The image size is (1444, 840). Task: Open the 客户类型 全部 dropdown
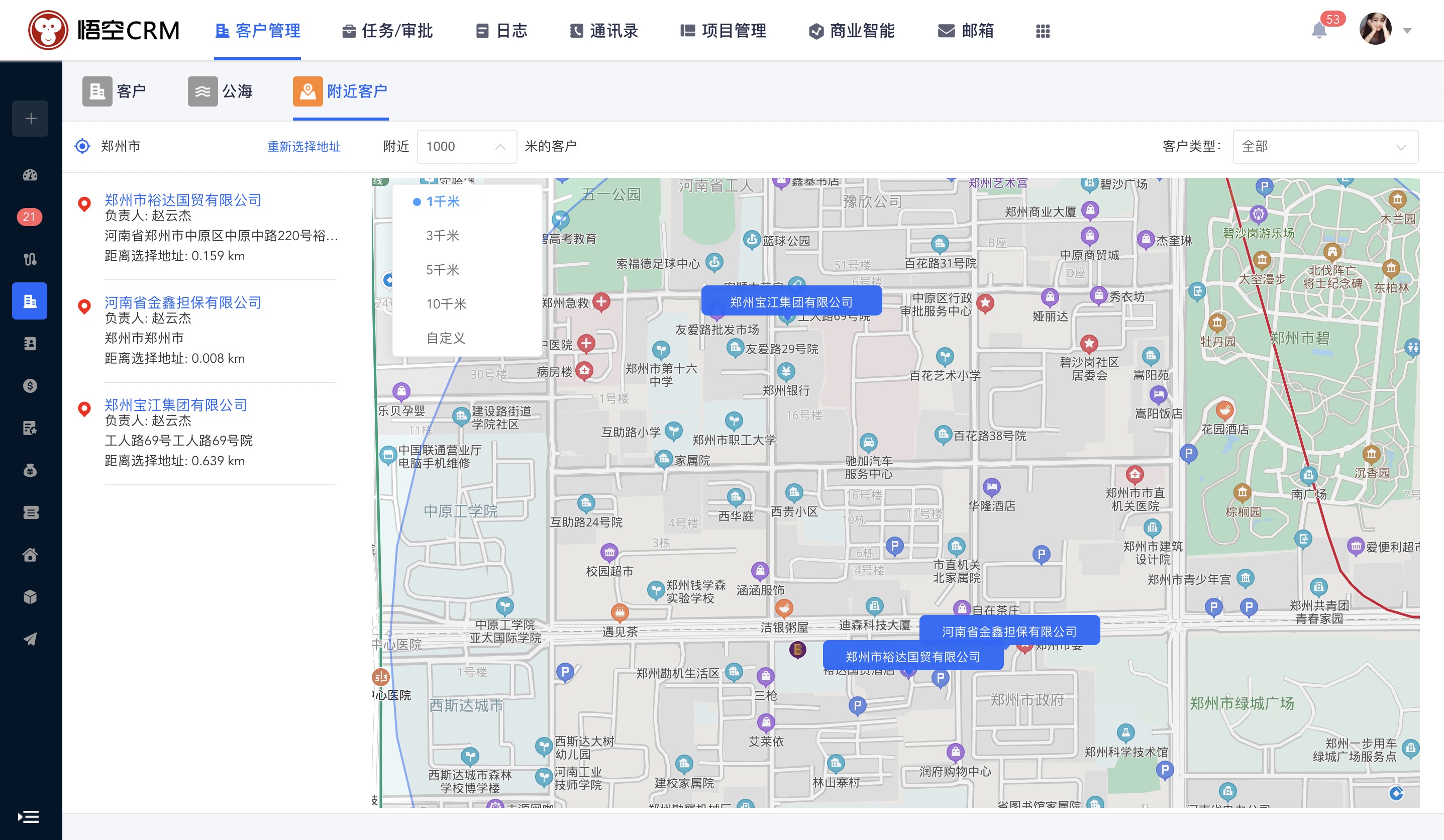[x=1325, y=147]
